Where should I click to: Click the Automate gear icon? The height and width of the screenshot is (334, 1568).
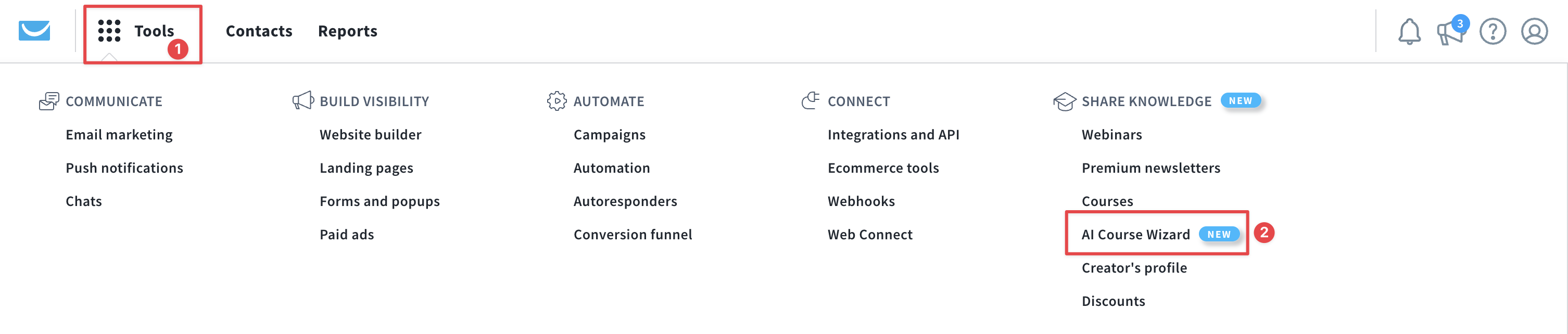pyautogui.click(x=557, y=101)
